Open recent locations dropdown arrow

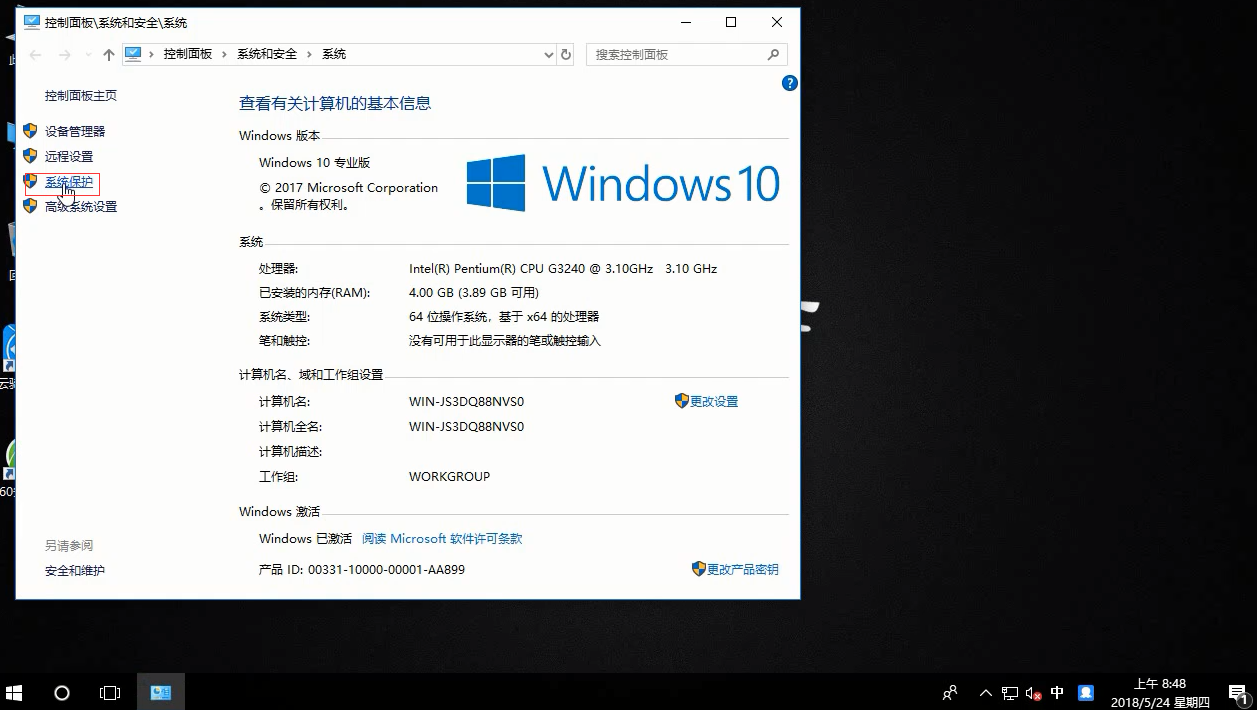coord(88,55)
